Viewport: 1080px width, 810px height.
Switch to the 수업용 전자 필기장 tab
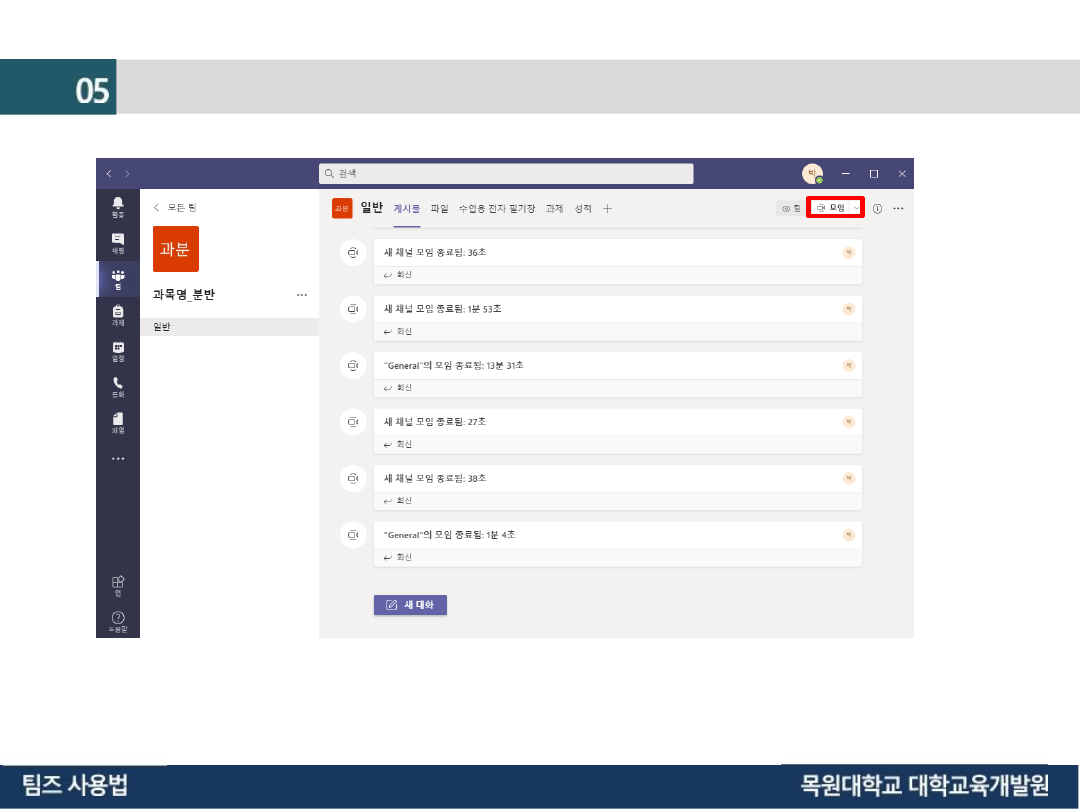coord(496,209)
